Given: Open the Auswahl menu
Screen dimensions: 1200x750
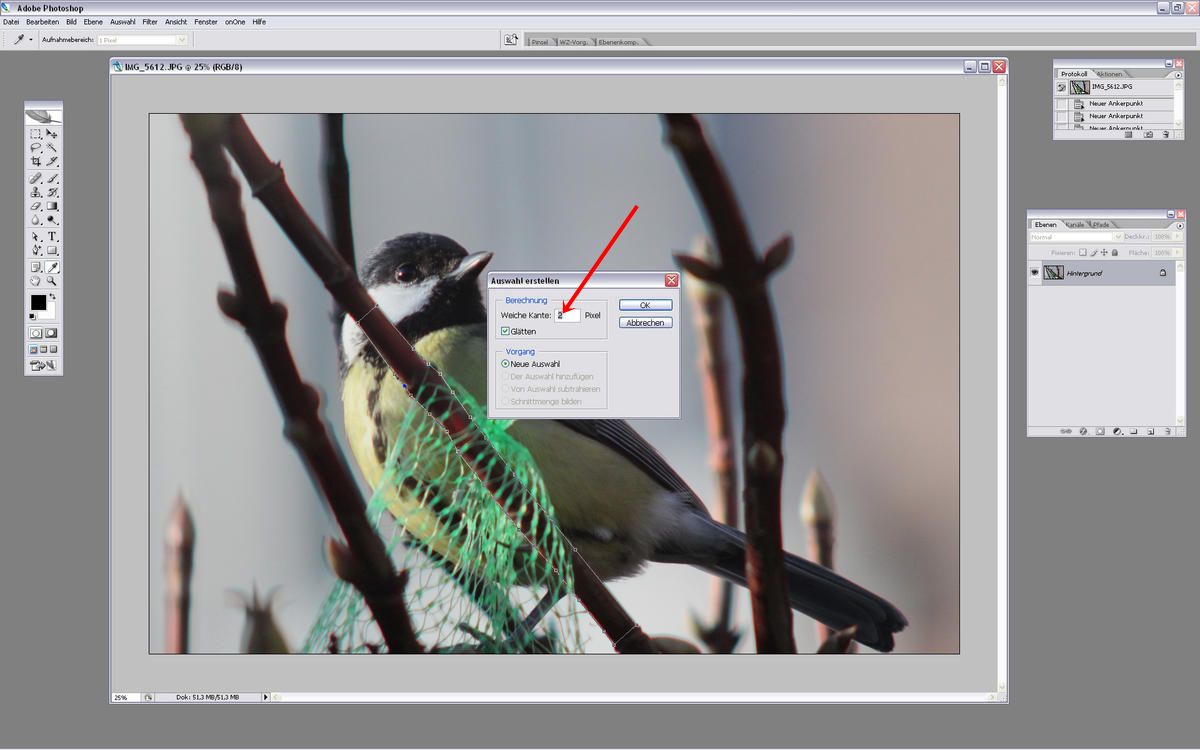Looking at the screenshot, I should pyautogui.click(x=122, y=21).
